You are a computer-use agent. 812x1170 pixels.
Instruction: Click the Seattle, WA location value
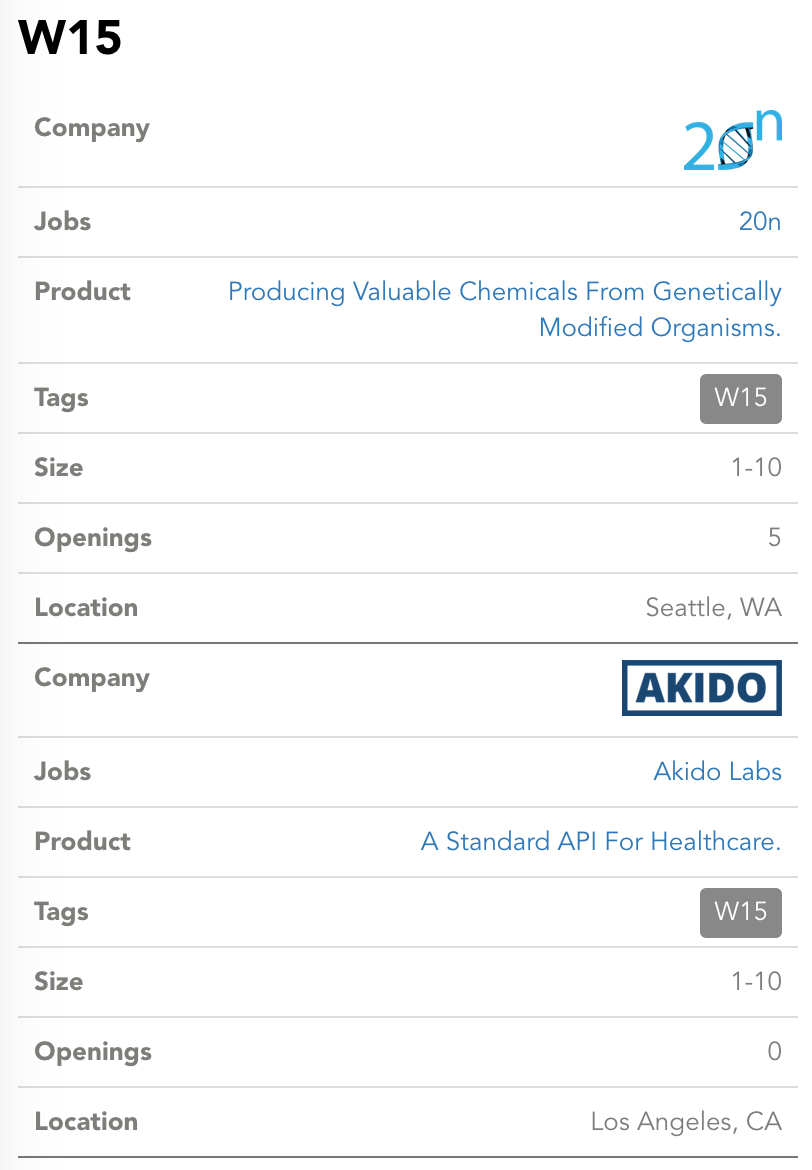point(713,607)
